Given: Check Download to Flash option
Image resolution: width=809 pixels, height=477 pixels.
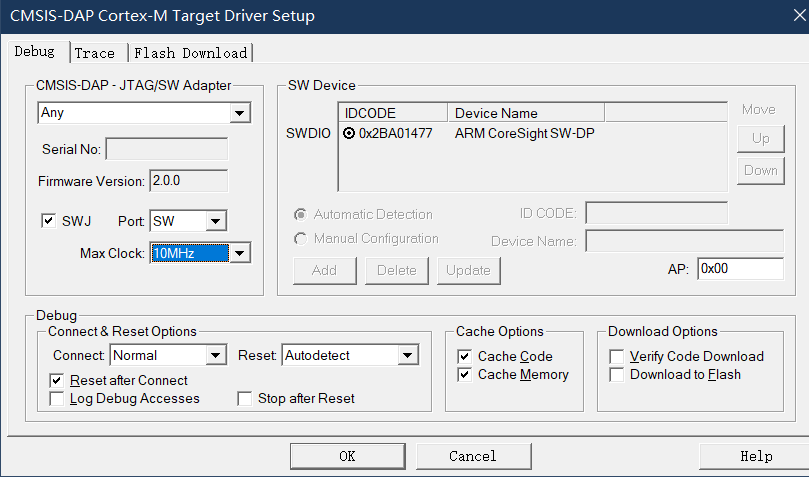Looking at the screenshot, I should [x=617, y=375].
